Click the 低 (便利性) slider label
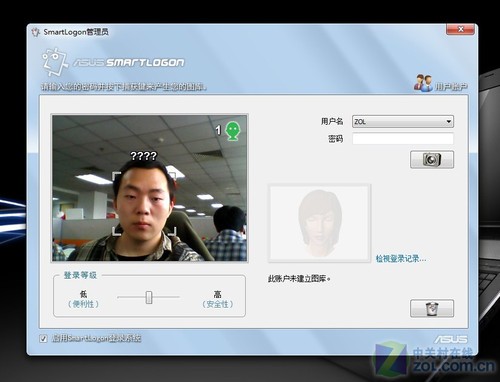The width and height of the screenshot is (500, 382). tap(83, 299)
